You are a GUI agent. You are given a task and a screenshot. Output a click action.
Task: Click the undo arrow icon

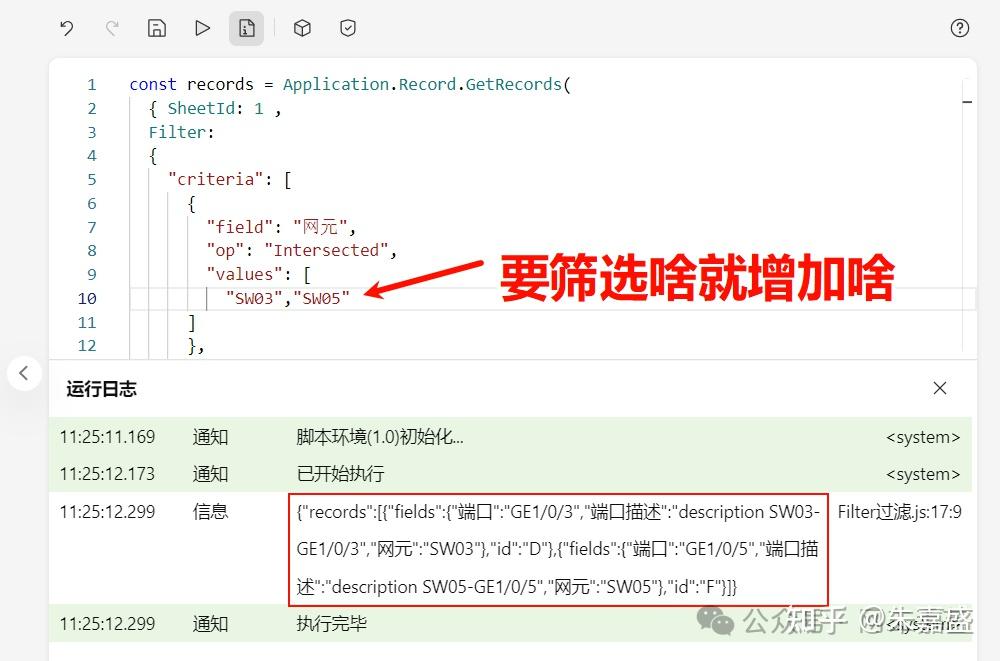click(x=67, y=28)
